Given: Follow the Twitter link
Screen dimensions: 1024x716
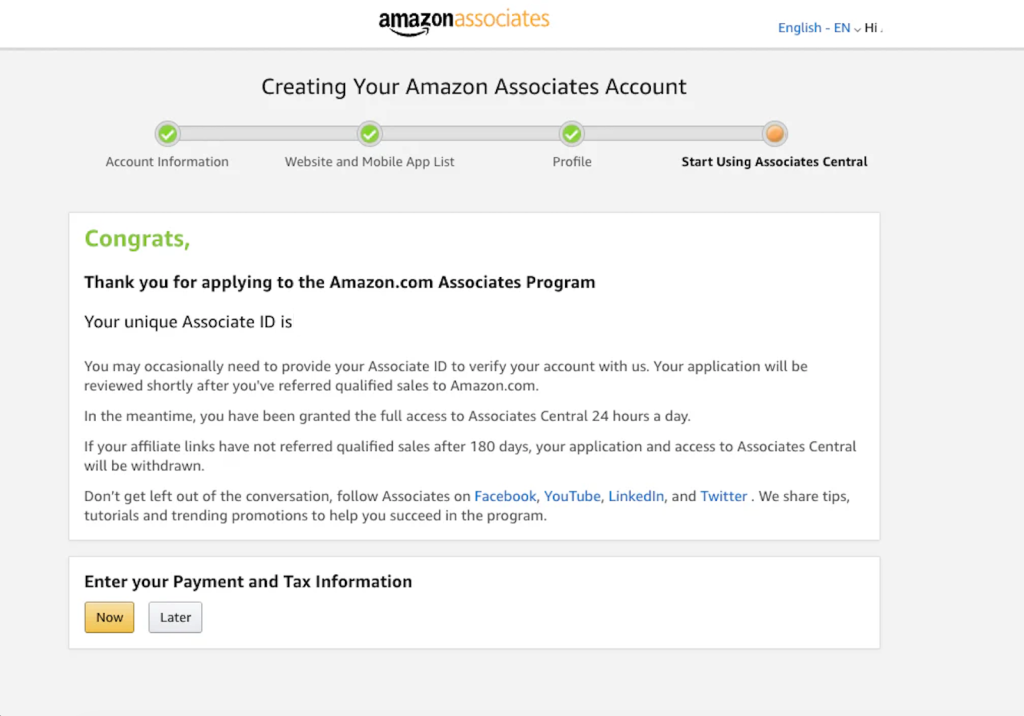Looking at the screenshot, I should (x=724, y=497).
